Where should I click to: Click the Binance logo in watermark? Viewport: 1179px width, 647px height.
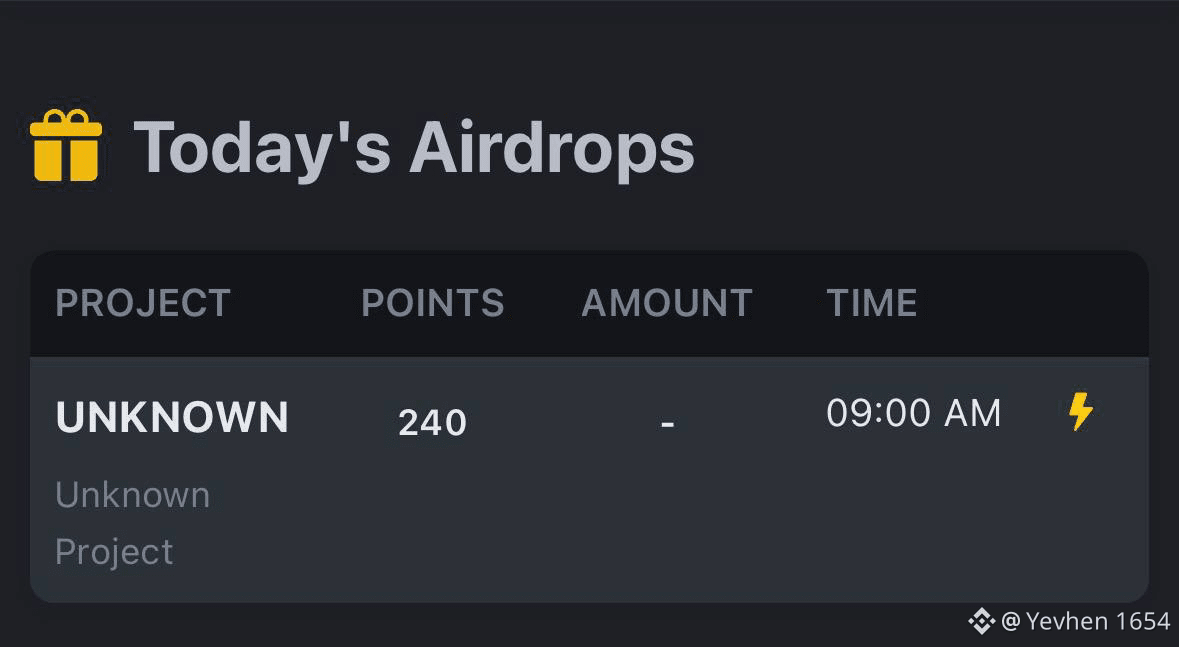[981, 621]
